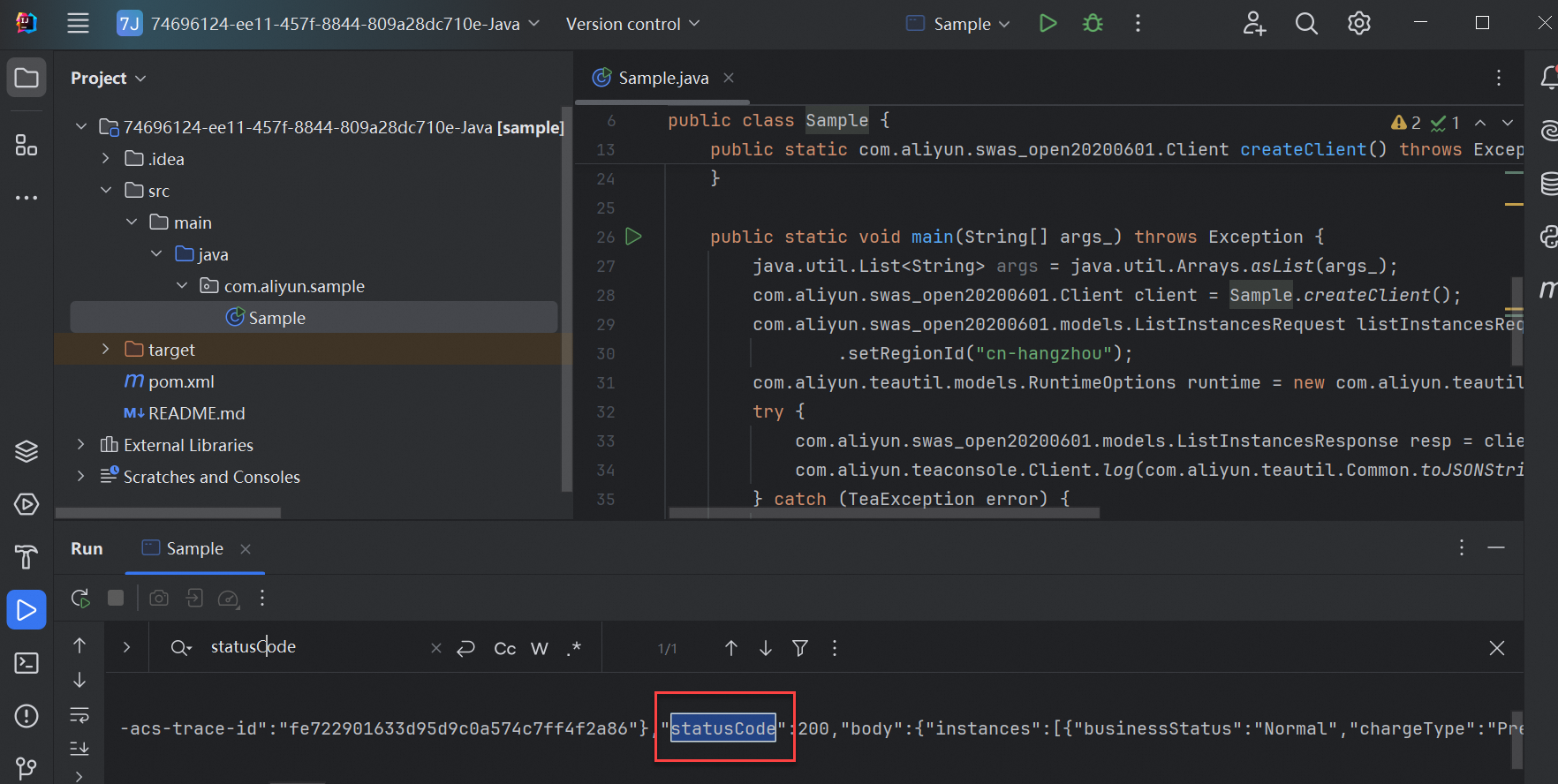Toggle Match Case Cc option
1558x784 pixels.
pos(505,649)
